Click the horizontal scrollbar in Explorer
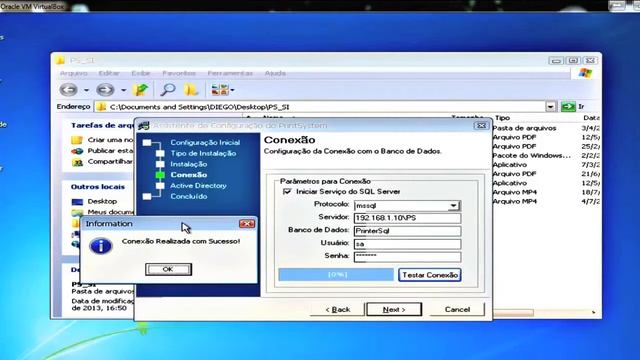Viewport: 640px width, 360px height. (513, 313)
